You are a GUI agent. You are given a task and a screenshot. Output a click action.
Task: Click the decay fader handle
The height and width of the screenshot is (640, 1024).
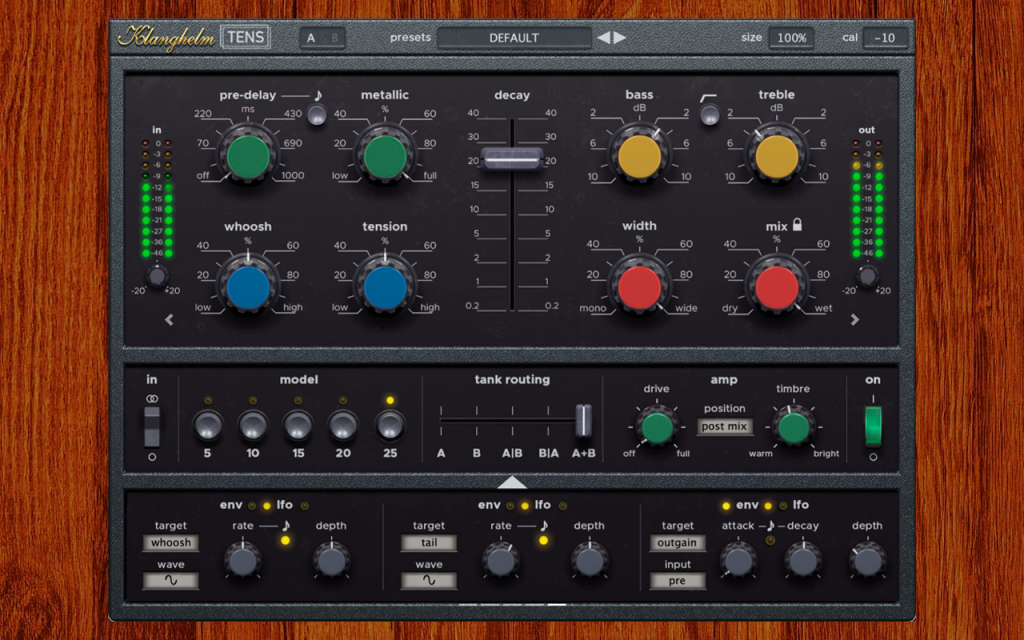point(512,159)
